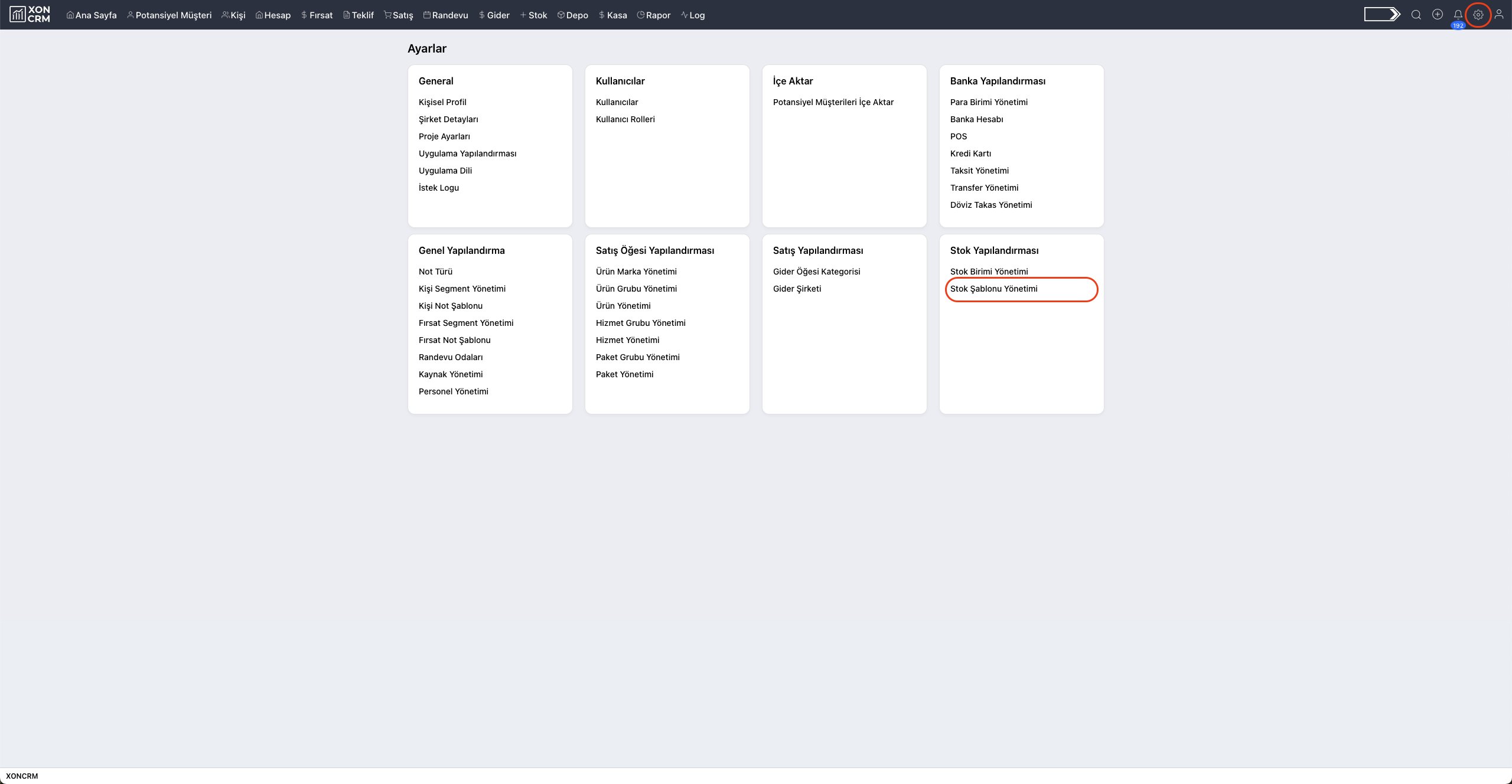Viewport: 1512px width, 784px height.
Task: Click the settings gear icon
Action: click(x=1478, y=15)
